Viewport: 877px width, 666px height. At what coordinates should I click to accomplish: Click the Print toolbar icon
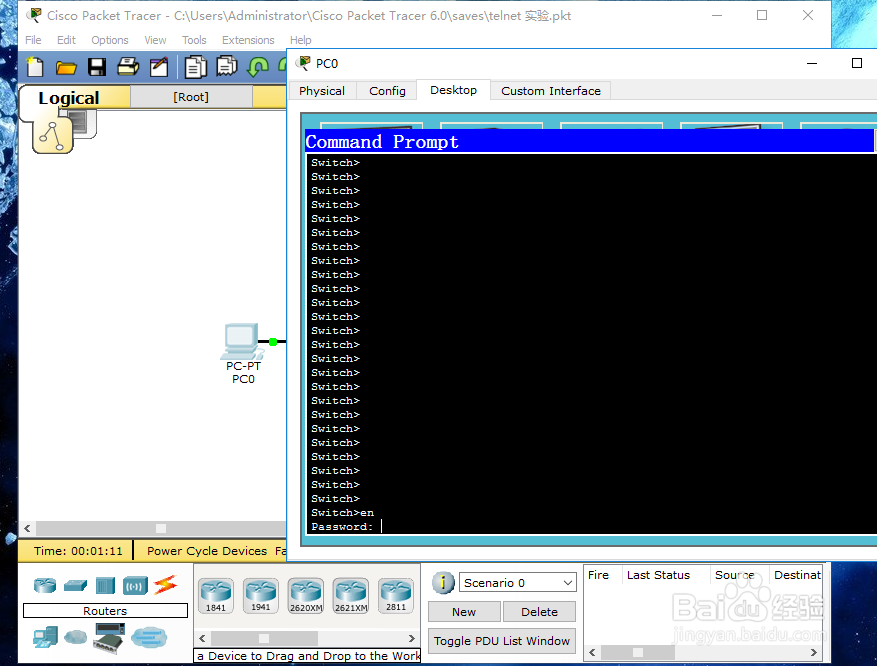pyautogui.click(x=128, y=67)
